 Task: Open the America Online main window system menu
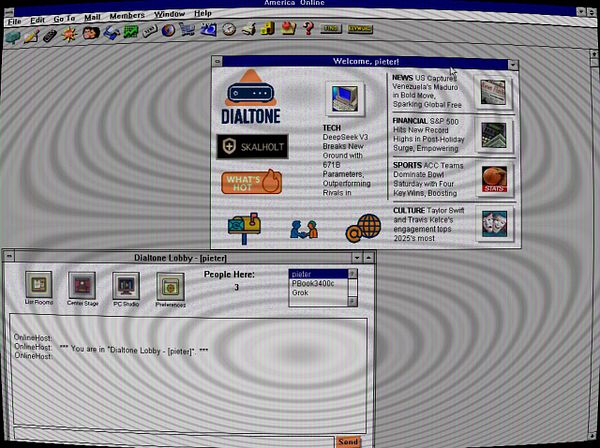click(8, 12)
